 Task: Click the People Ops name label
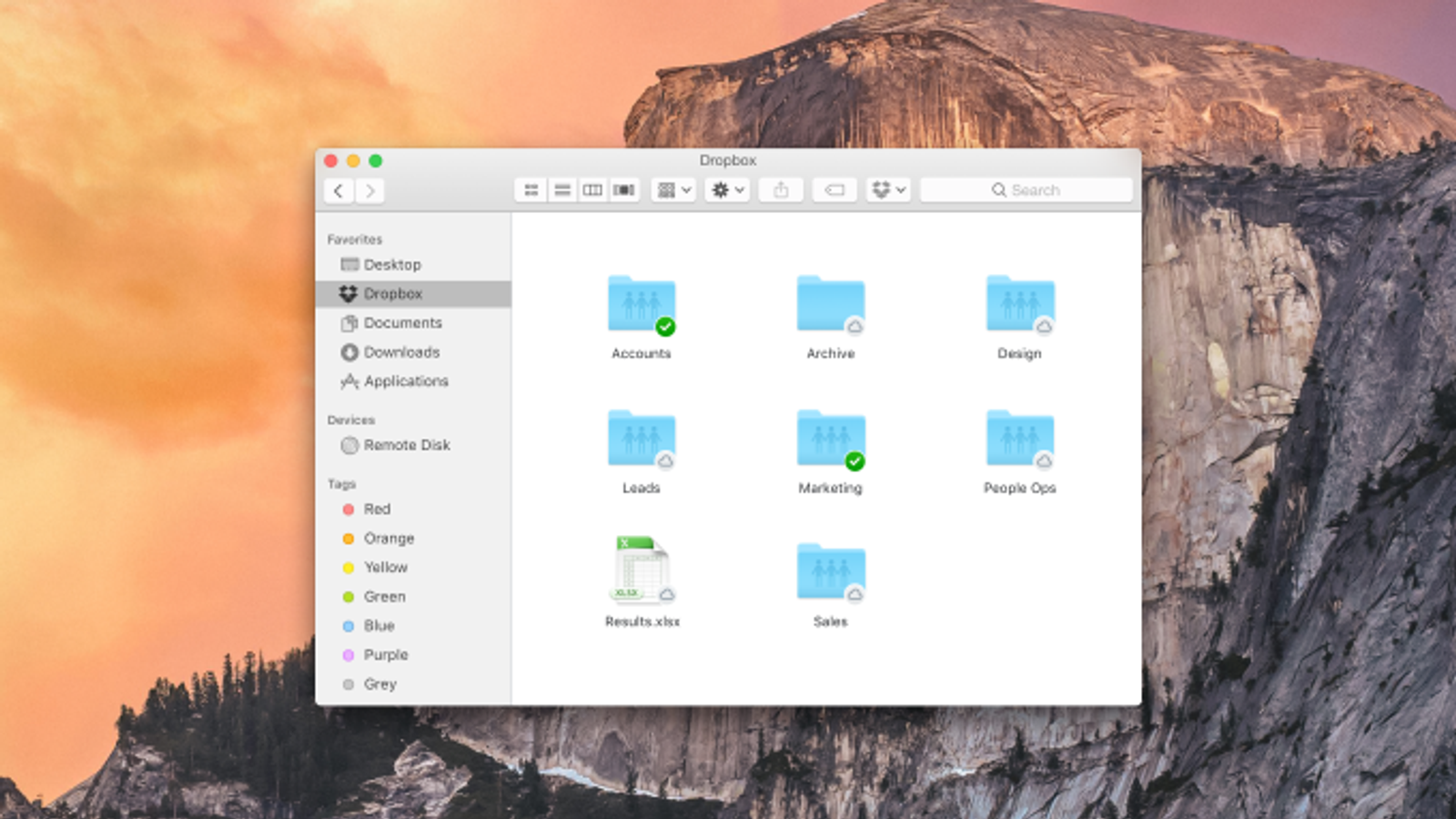click(1020, 488)
